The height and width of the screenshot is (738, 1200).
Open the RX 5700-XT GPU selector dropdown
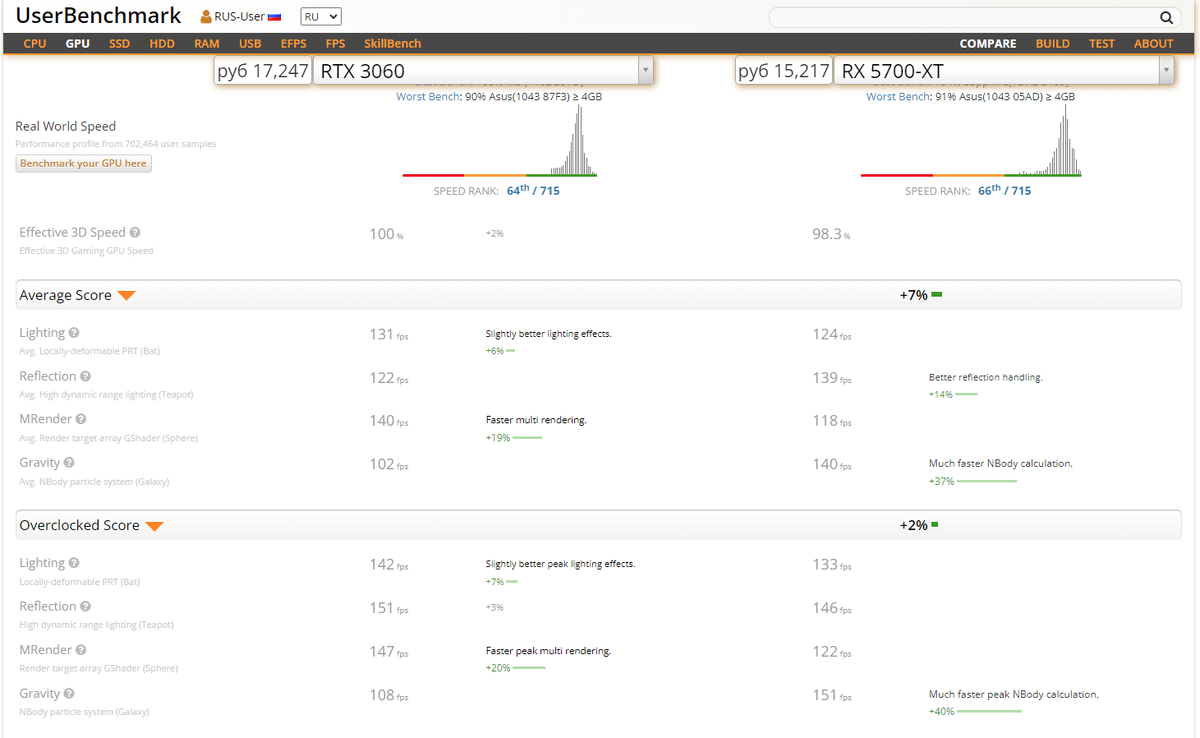(x=1165, y=71)
